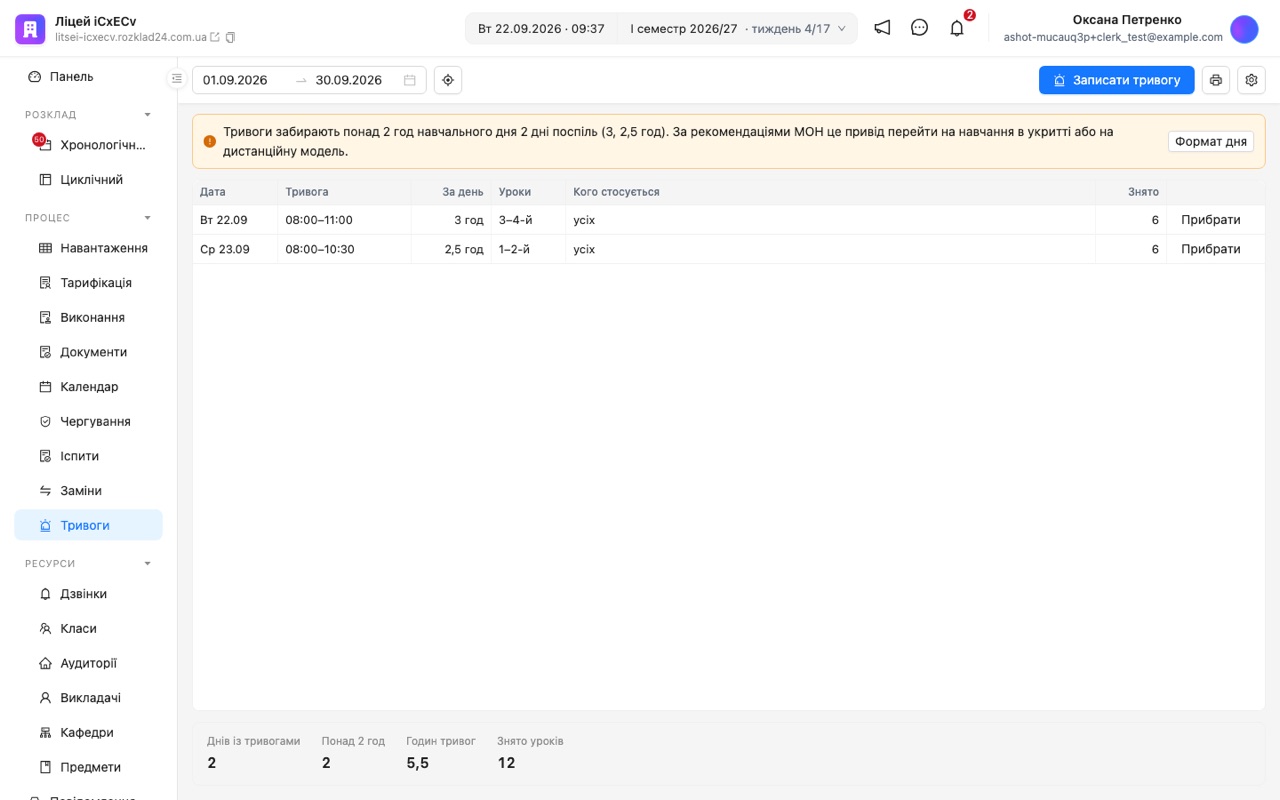Open Хронологічний schedule item
This screenshot has width=1280, height=800.
(88, 145)
